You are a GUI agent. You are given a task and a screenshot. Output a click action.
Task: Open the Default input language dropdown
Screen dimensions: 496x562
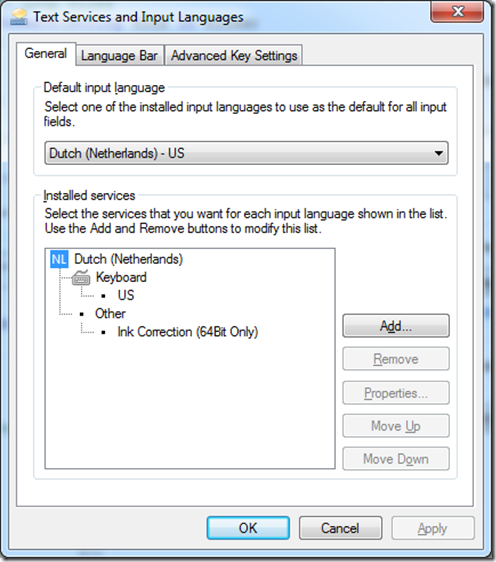point(246,153)
